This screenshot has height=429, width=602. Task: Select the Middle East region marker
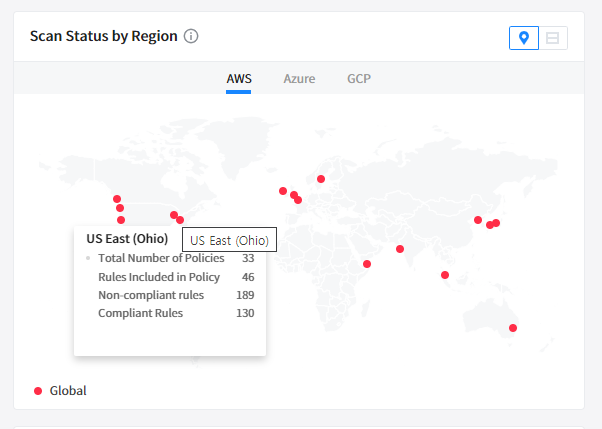tap(367, 264)
